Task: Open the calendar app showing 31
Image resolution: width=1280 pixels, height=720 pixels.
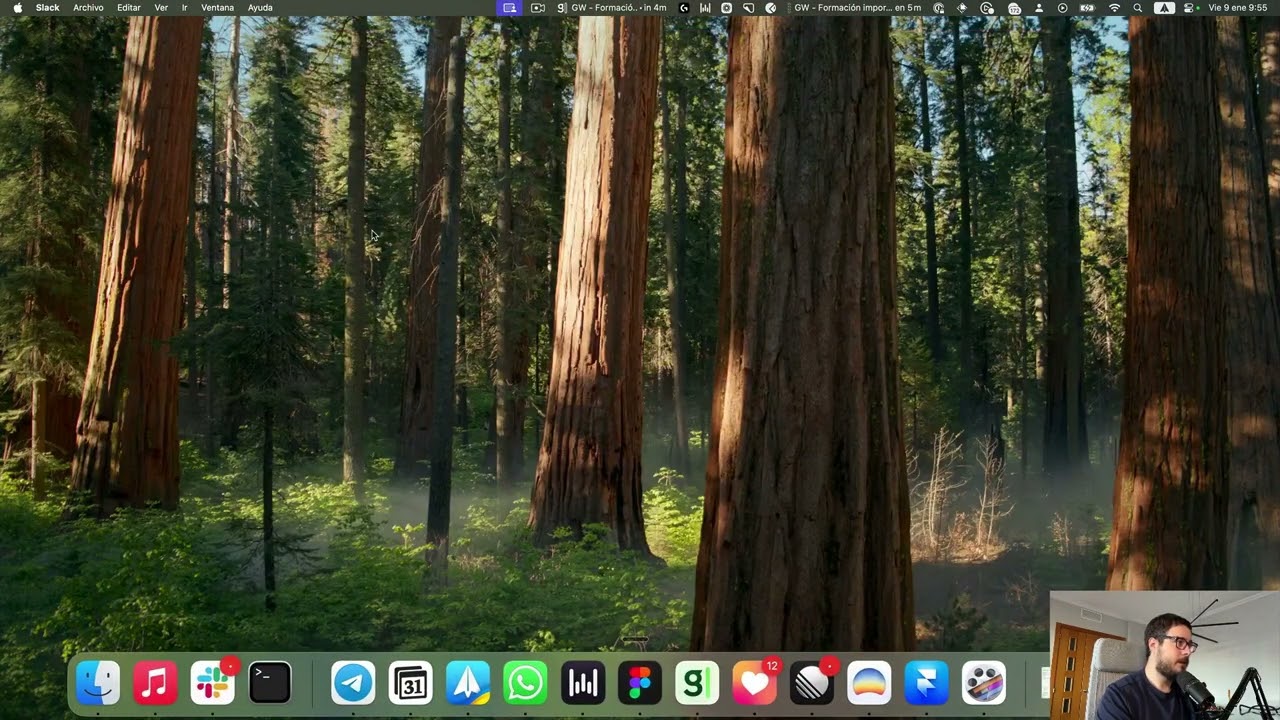Action: (x=410, y=684)
